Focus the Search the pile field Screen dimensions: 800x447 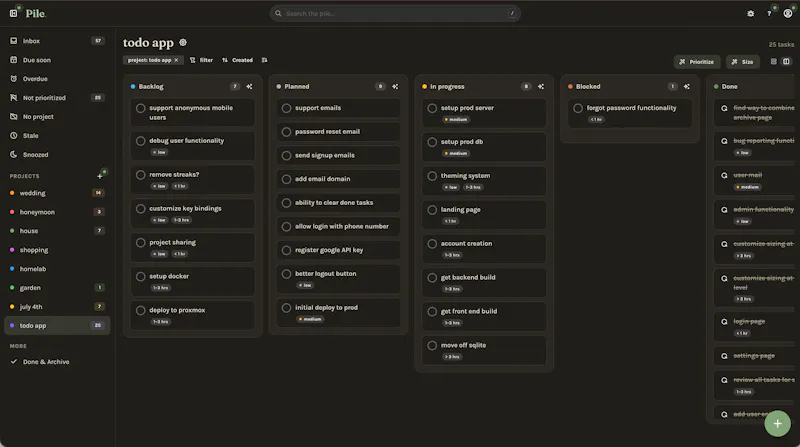point(395,13)
